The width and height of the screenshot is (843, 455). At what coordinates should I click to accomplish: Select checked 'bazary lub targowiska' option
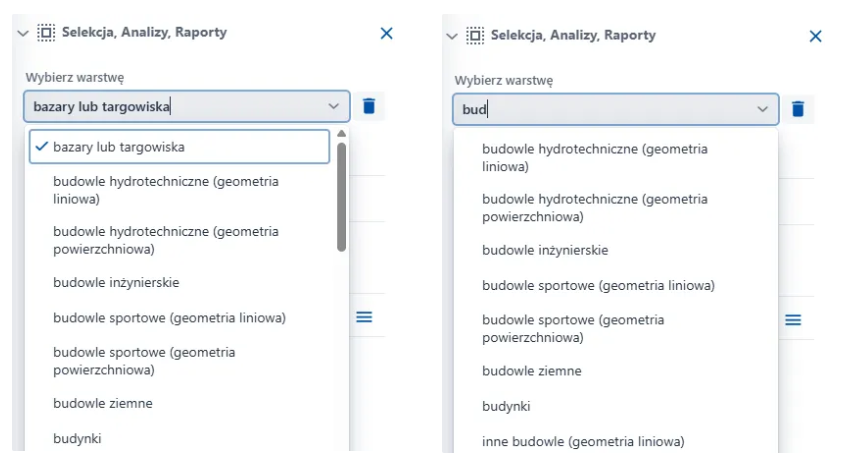pyautogui.click(x=179, y=147)
